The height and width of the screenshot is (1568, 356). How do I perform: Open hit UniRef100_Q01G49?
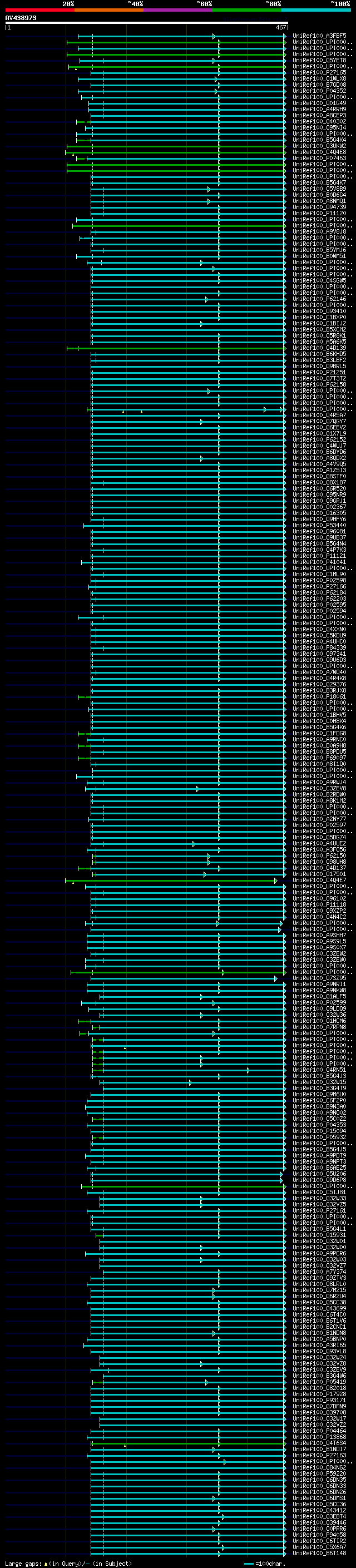[x=319, y=103]
